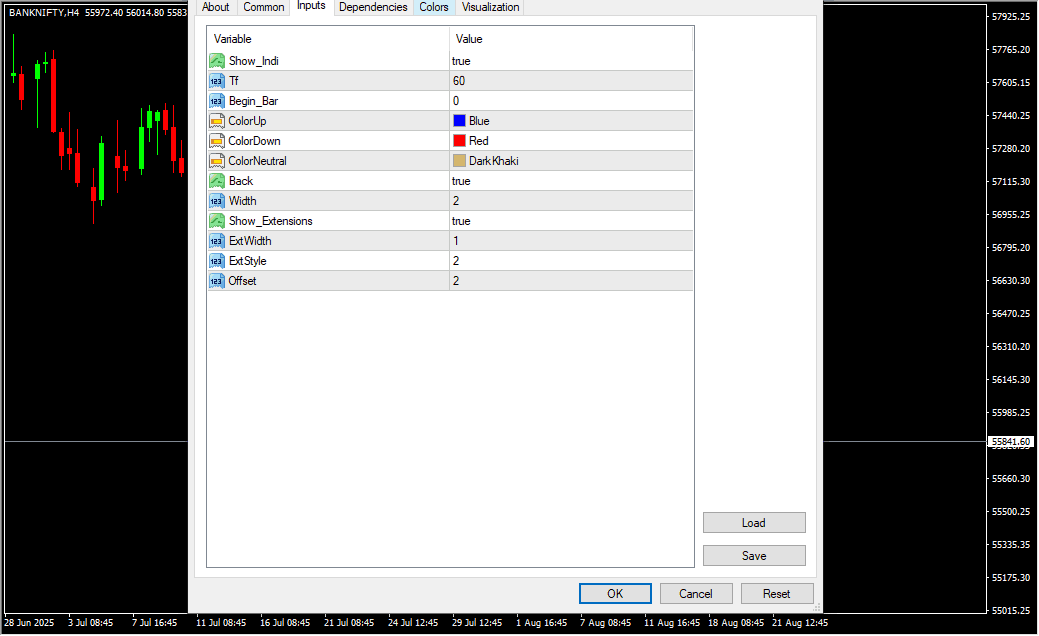1039x636 pixels.
Task: Click the Reset button
Action: 777,593
